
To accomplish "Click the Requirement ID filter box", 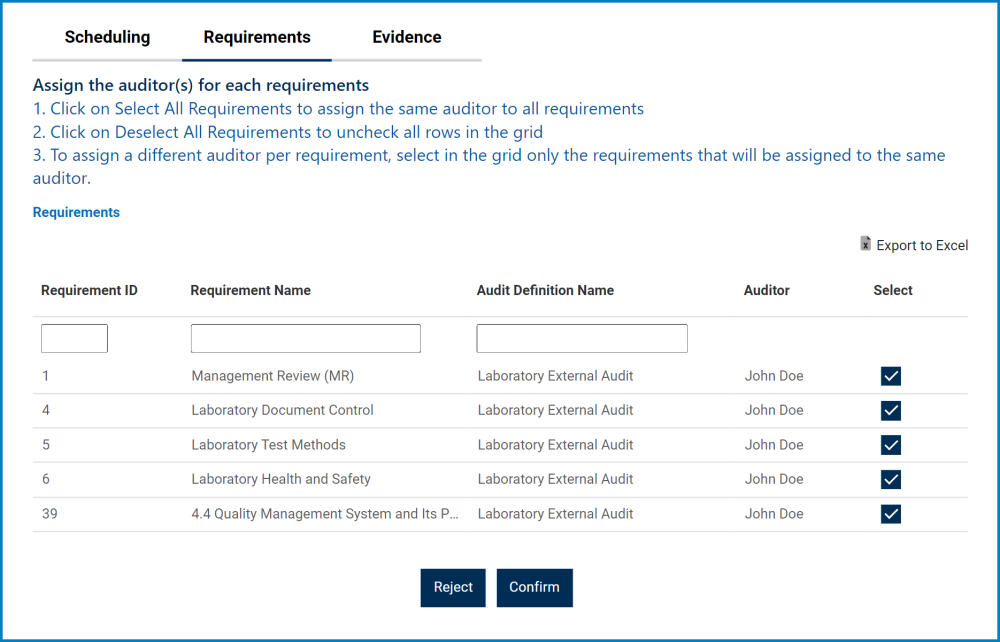I will pyautogui.click(x=74, y=338).
